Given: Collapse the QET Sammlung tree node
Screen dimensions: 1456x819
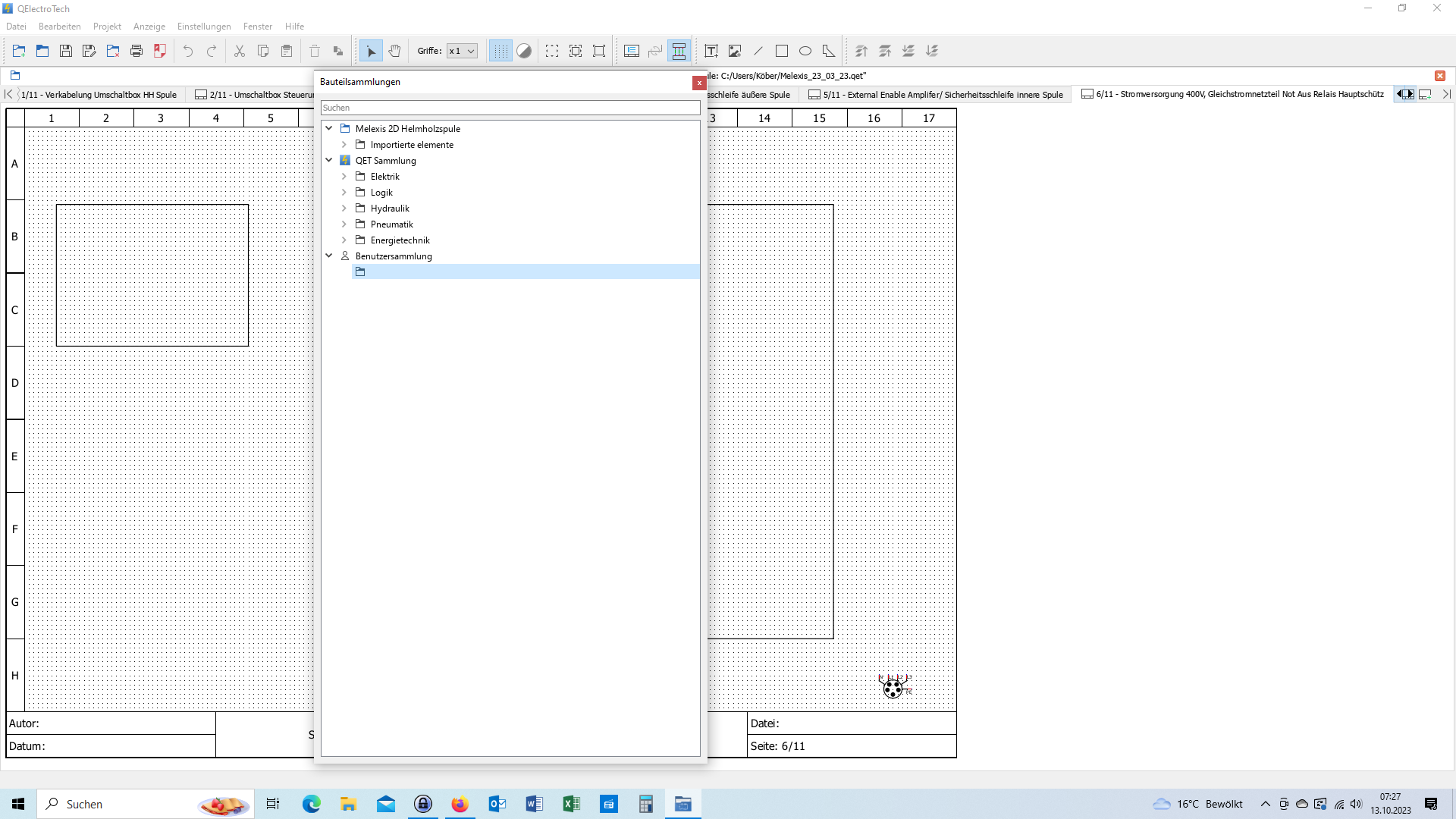Looking at the screenshot, I should click(329, 160).
